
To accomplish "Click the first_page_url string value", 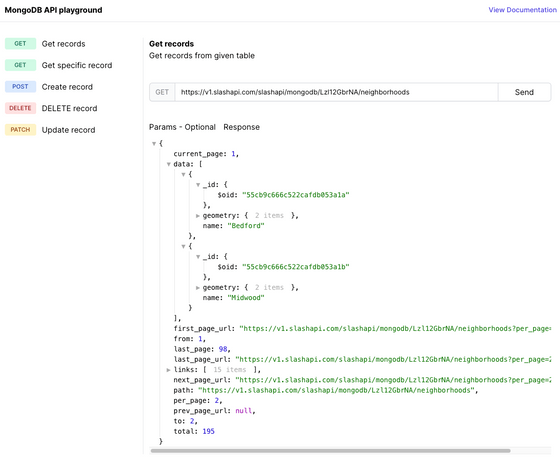I will 395,329.
